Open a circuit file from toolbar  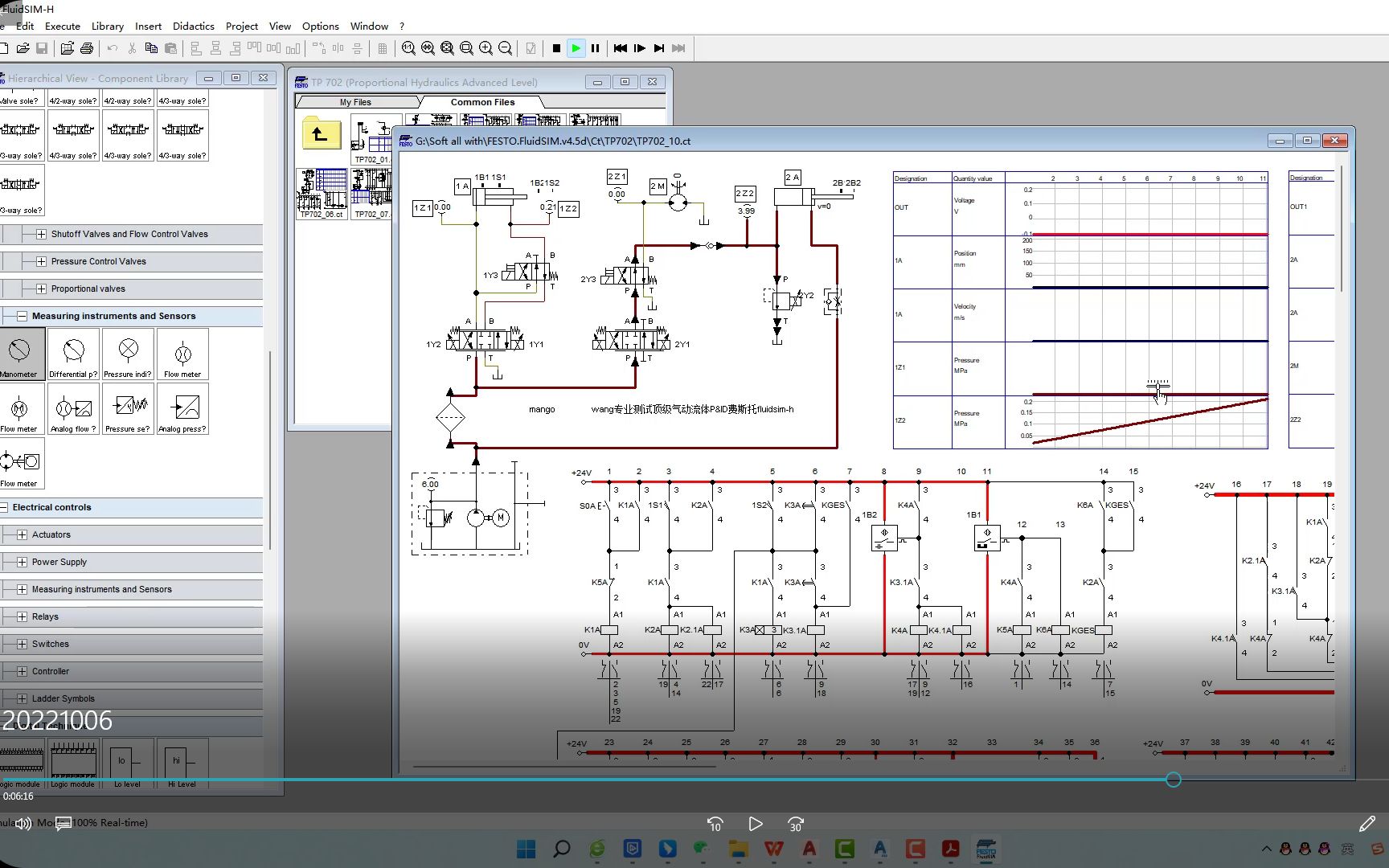click(23, 48)
